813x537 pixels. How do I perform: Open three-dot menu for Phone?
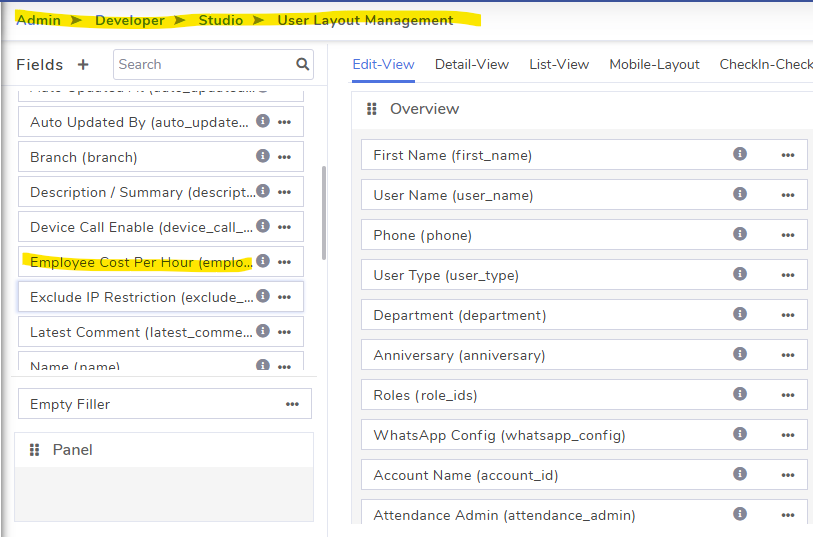tap(788, 235)
